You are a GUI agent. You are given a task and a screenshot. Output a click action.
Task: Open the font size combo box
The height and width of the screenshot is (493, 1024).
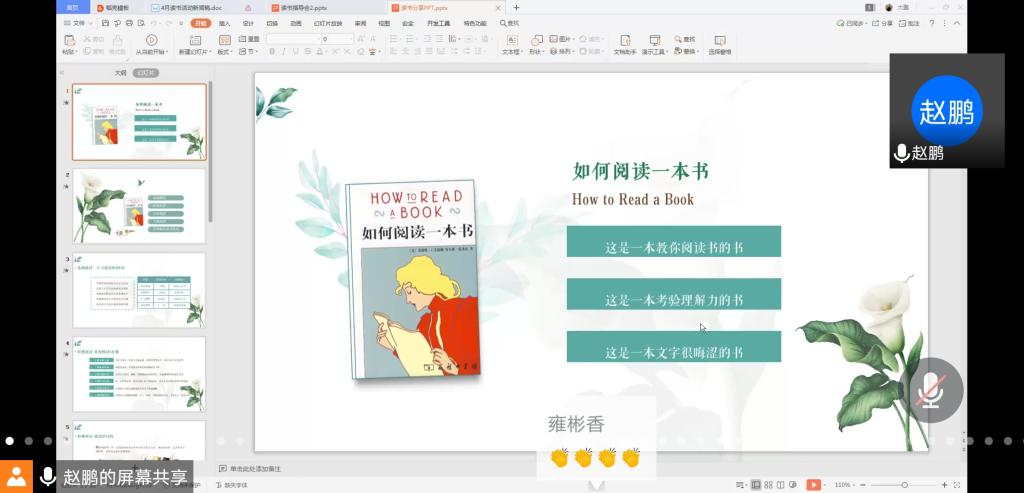(337, 39)
